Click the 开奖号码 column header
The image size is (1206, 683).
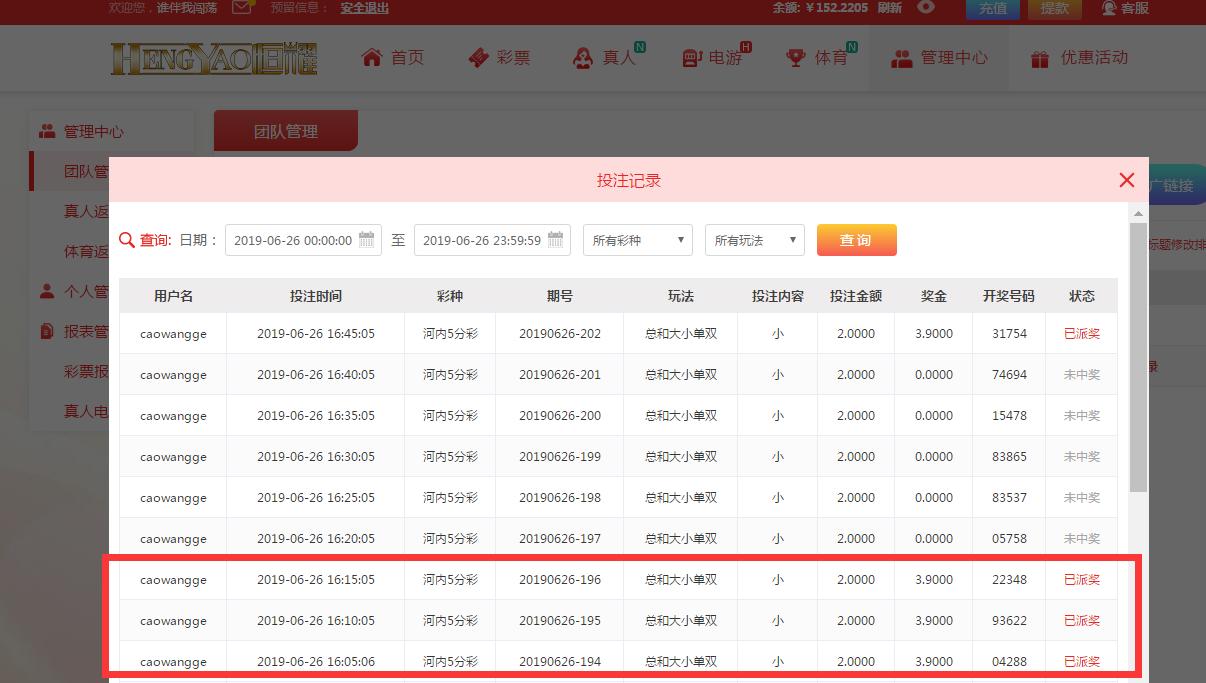1009,296
